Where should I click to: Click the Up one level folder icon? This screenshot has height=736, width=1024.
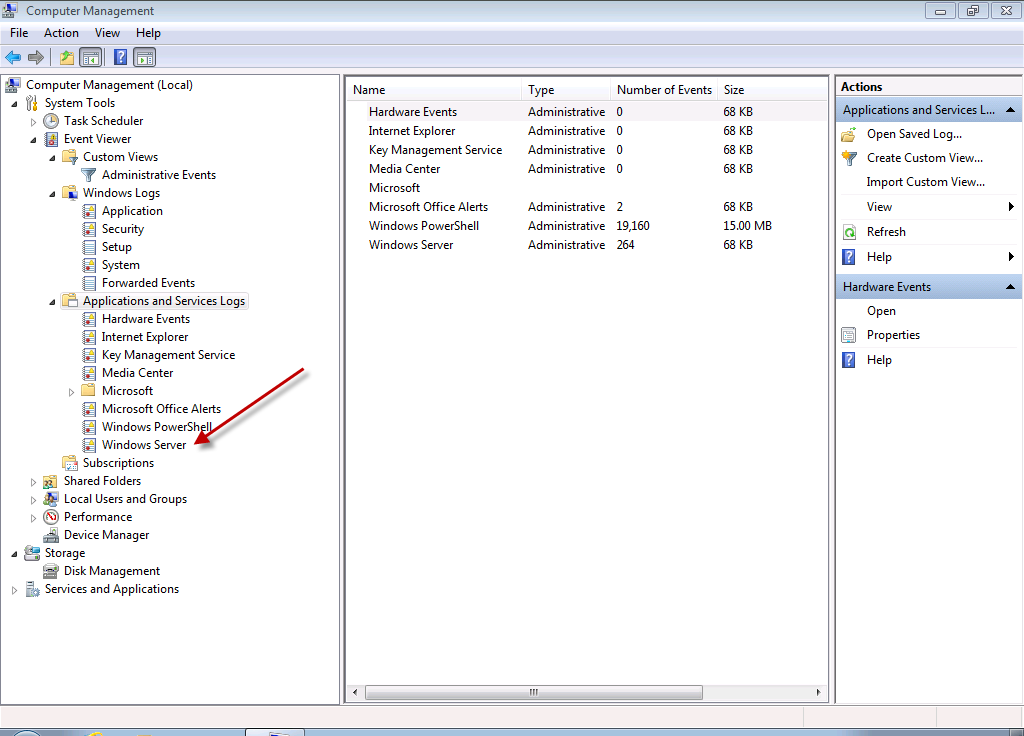pyautogui.click(x=67, y=58)
